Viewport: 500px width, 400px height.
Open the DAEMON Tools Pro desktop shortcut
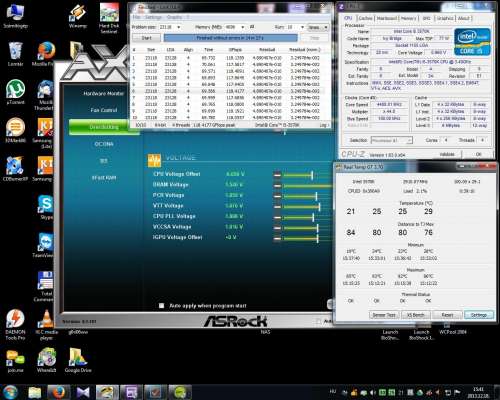[x=15, y=325]
